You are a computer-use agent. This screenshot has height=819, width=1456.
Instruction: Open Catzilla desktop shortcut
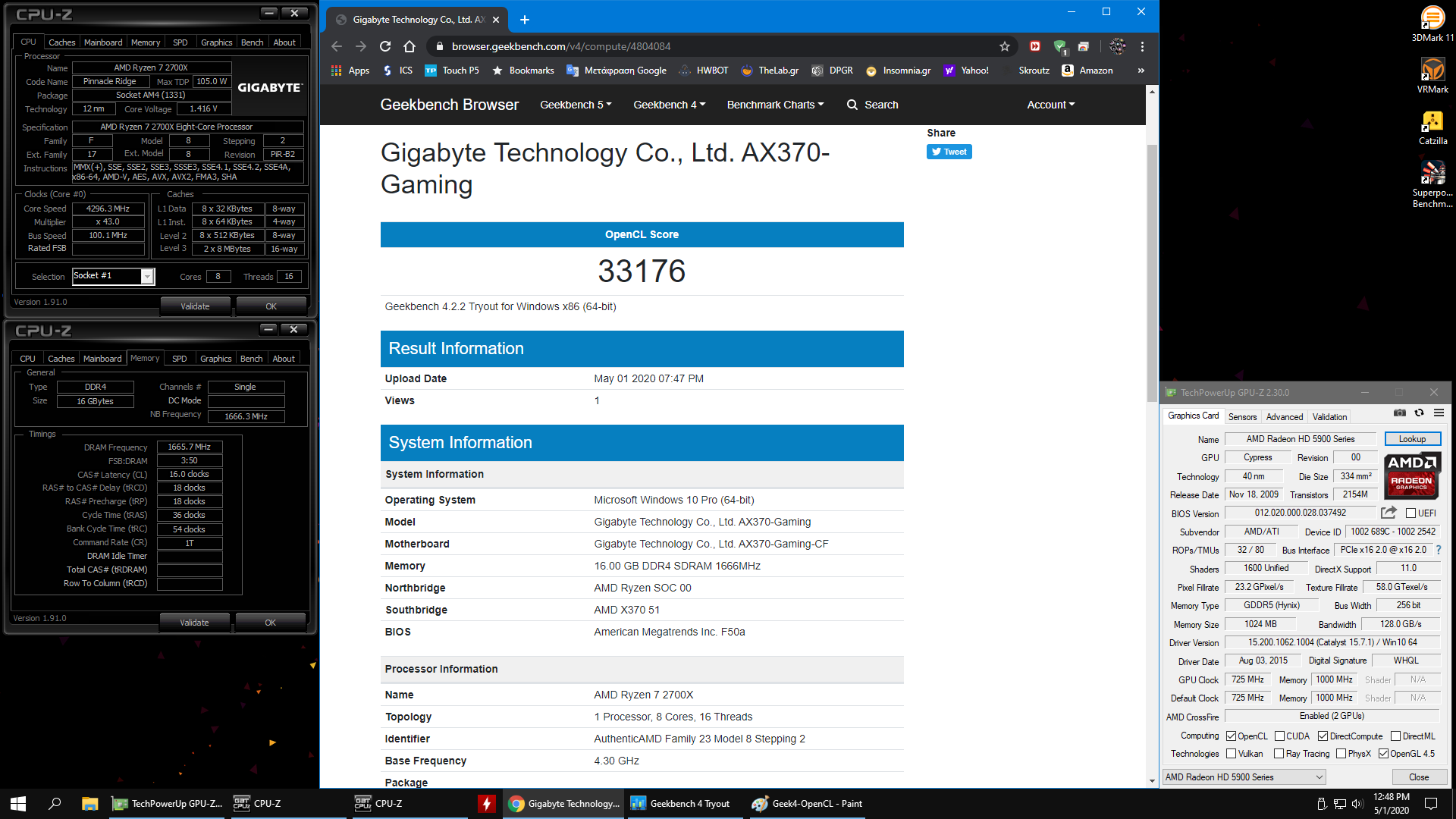tap(1432, 127)
